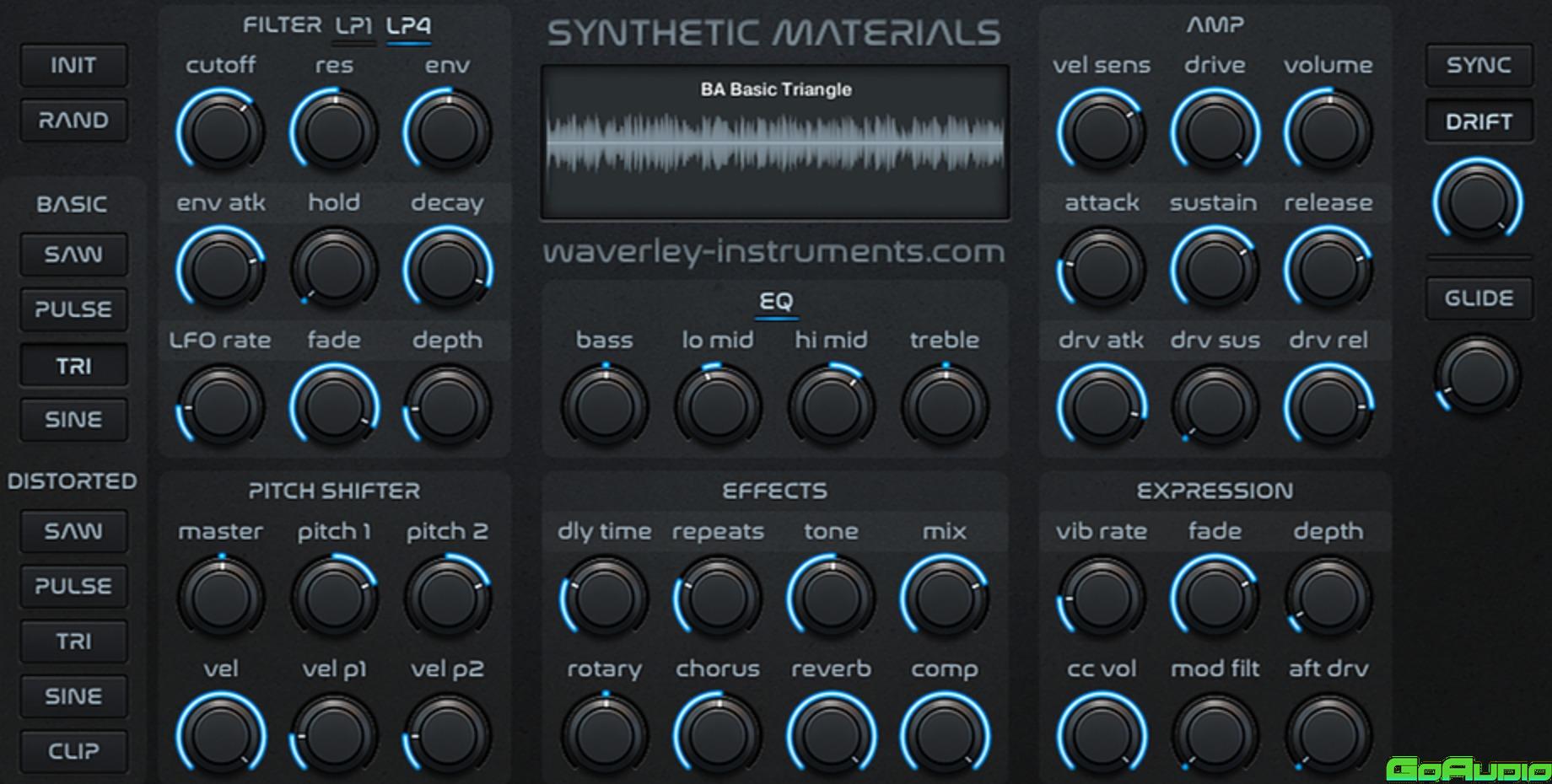Click the pitch 1 knob
Viewport: 1552px width, 784px height.
(x=334, y=597)
